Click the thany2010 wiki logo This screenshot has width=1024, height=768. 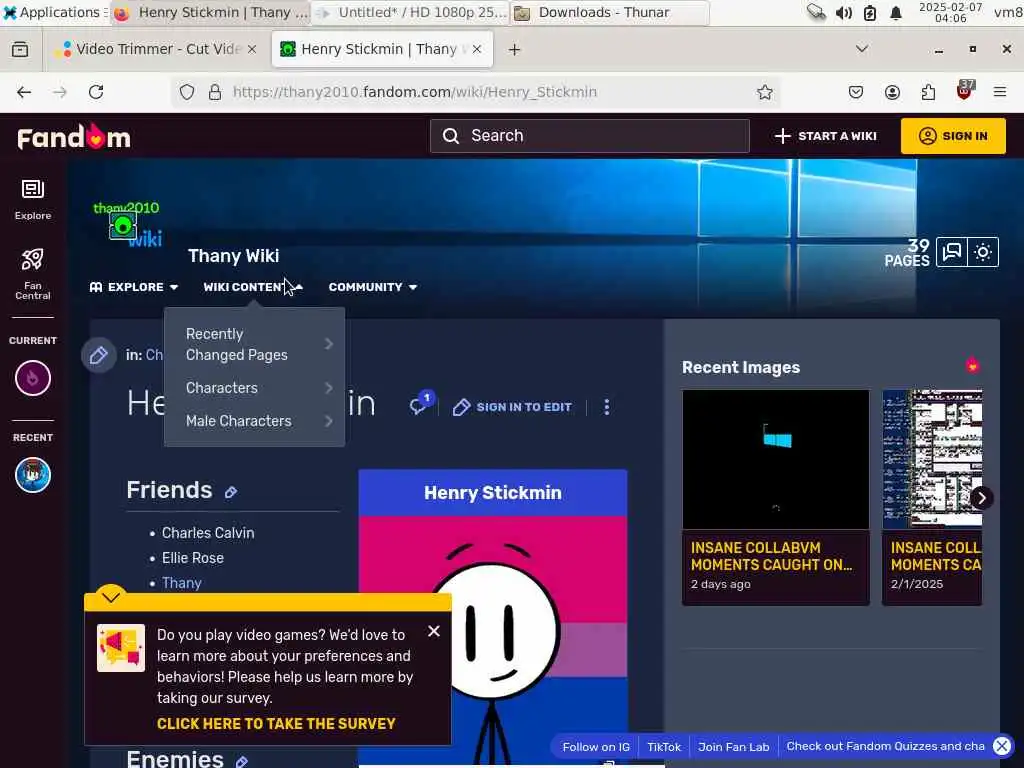pyautogui.click(x=127, y=223)
